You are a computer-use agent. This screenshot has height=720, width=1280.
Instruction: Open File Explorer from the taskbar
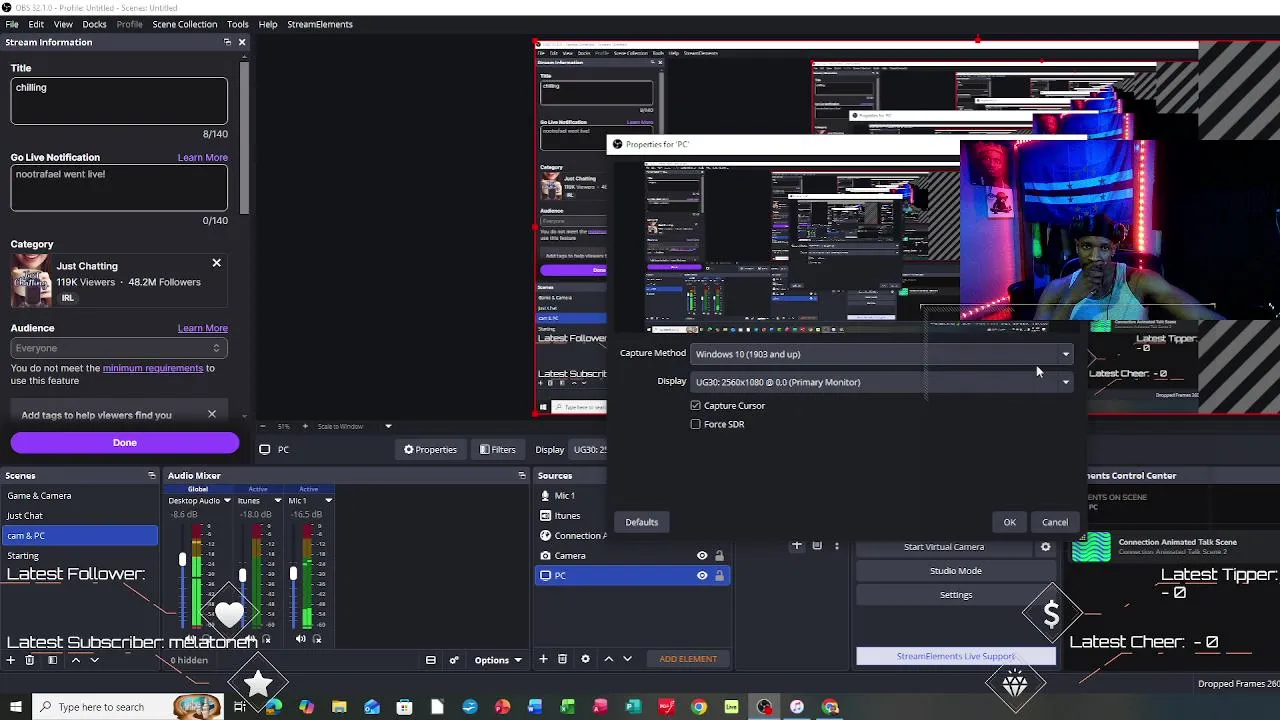click(x=339, y=707)
